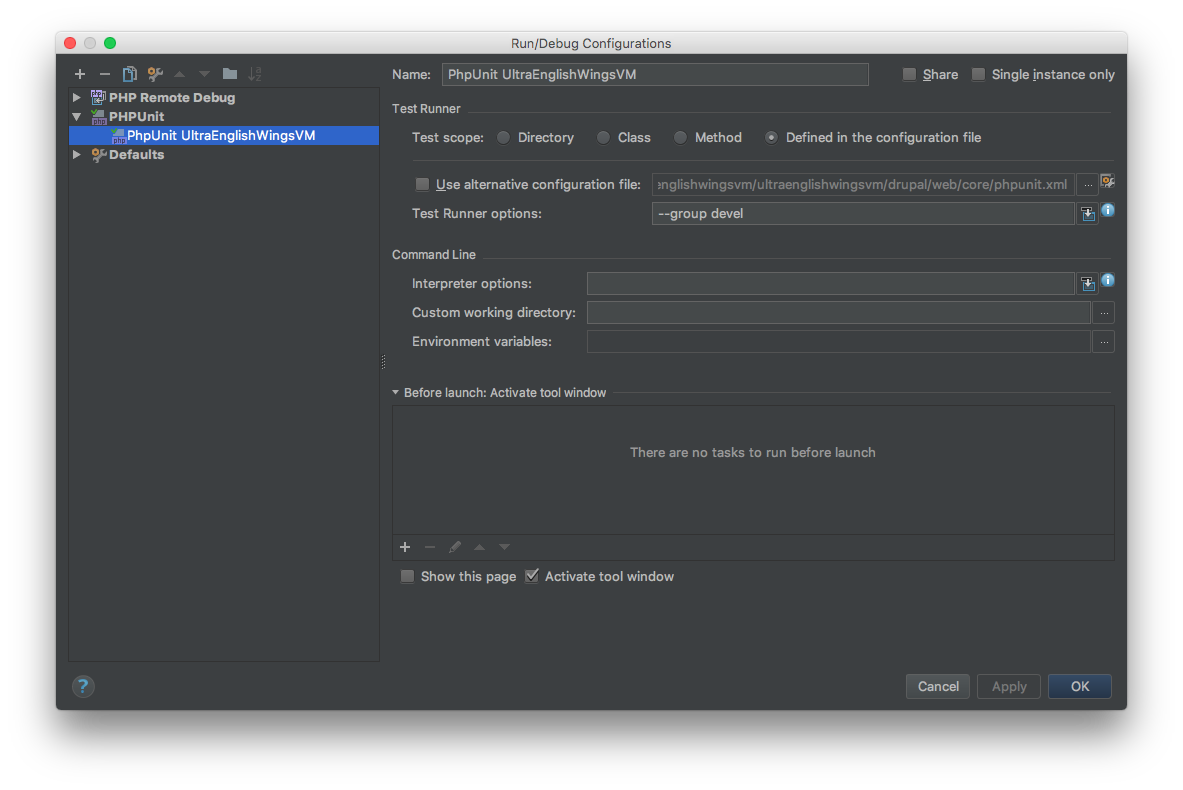The image size is (1183, 790).
Task: Remove selected configuration with minus icon
Action: [105, 74]
